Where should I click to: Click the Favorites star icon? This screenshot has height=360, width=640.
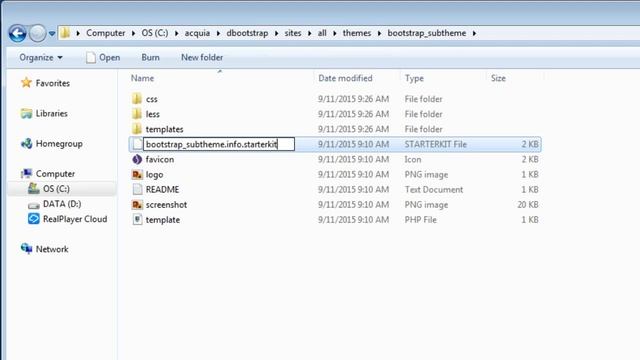pos(27,82)
